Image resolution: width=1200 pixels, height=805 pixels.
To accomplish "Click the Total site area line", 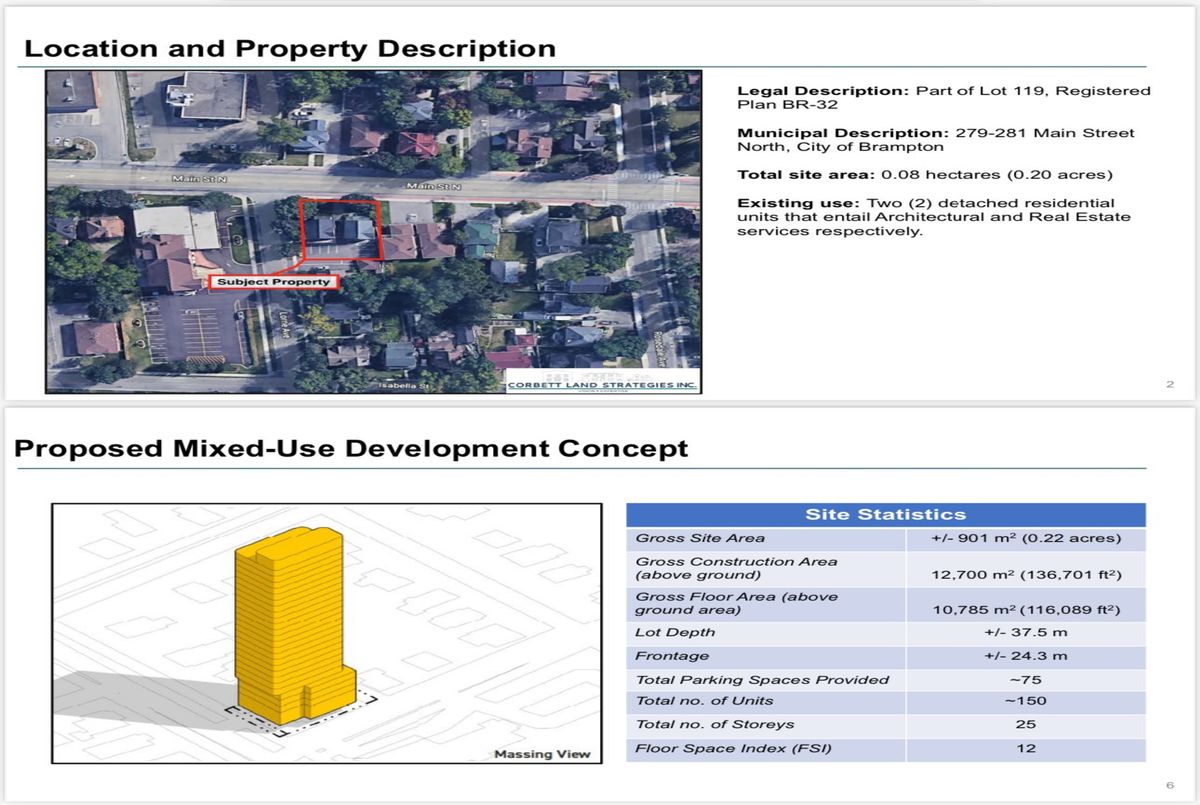I will coord(925,175).
